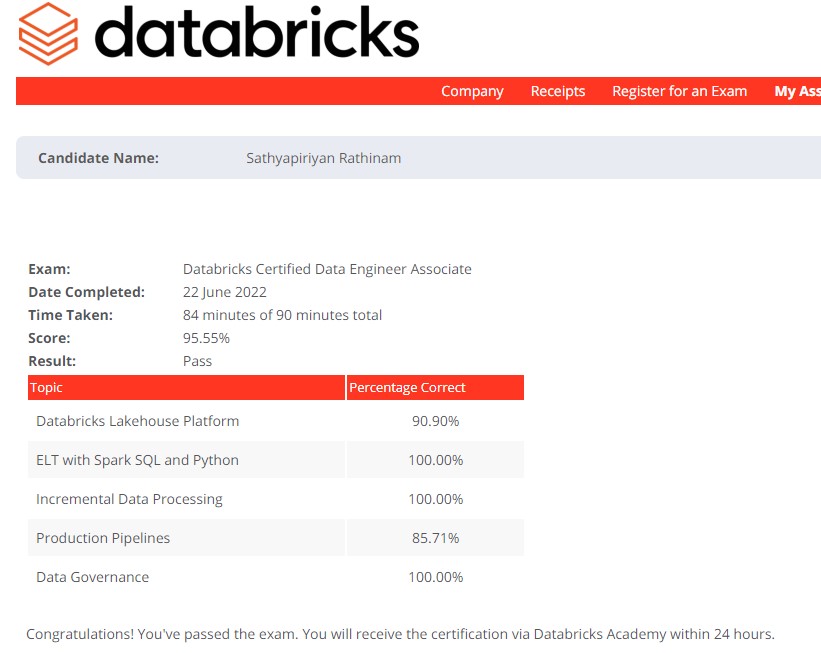
Task: Select the ELT with Spark SQL and Python row
Action: click(186, 460)
